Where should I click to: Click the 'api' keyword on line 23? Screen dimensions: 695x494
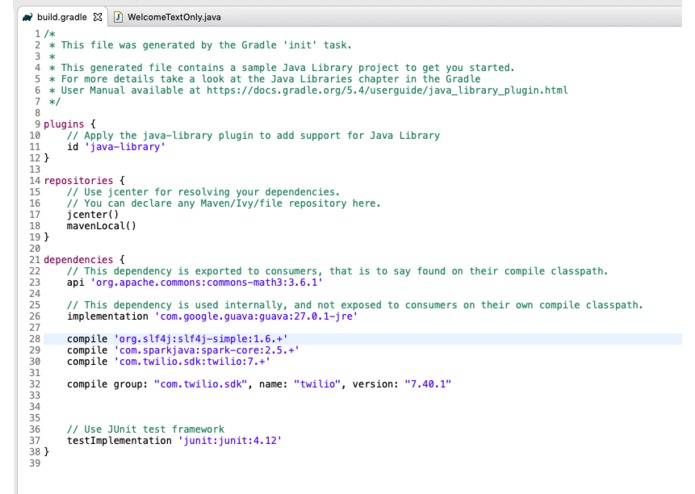(x=75, y=282)
